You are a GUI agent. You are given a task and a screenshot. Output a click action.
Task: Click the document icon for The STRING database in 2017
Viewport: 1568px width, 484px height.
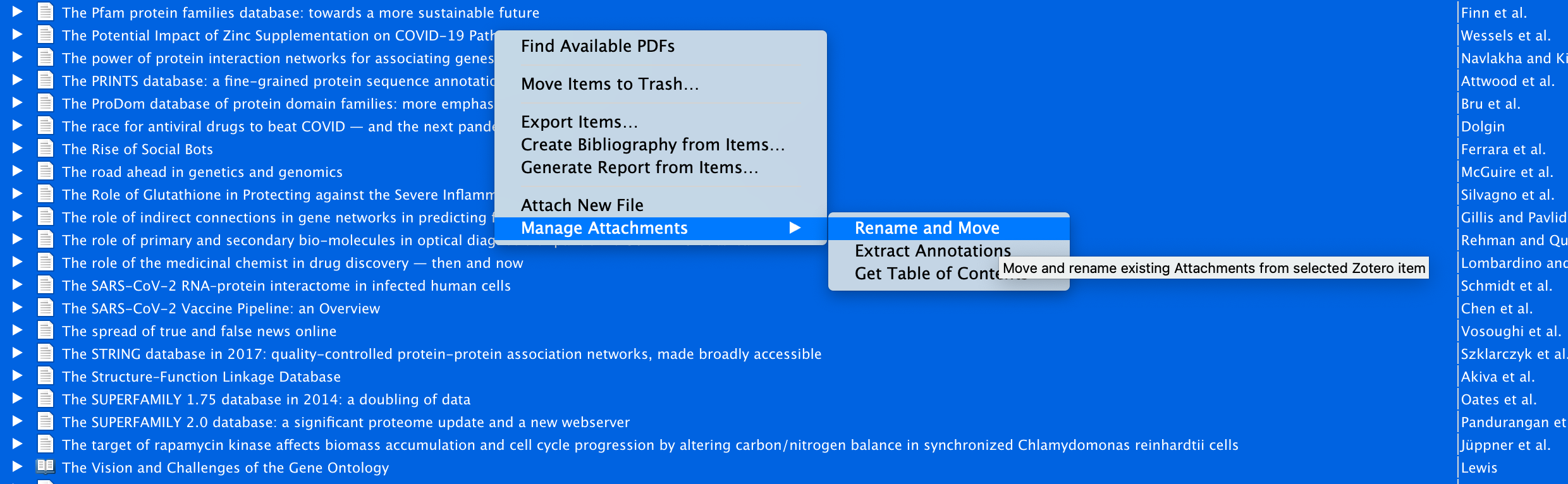(45, 352)
